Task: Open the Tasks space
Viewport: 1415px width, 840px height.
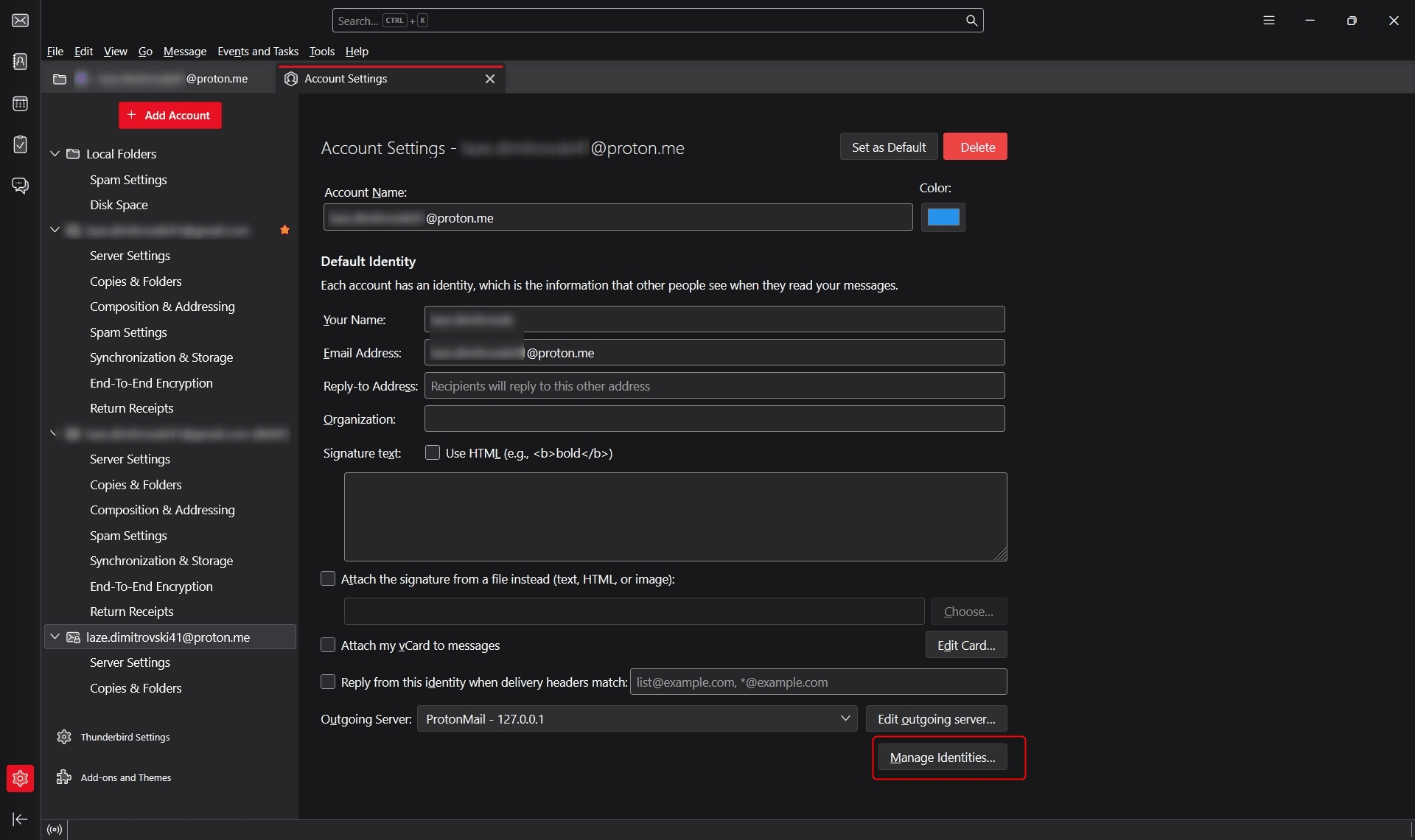Action: [20, 144]
